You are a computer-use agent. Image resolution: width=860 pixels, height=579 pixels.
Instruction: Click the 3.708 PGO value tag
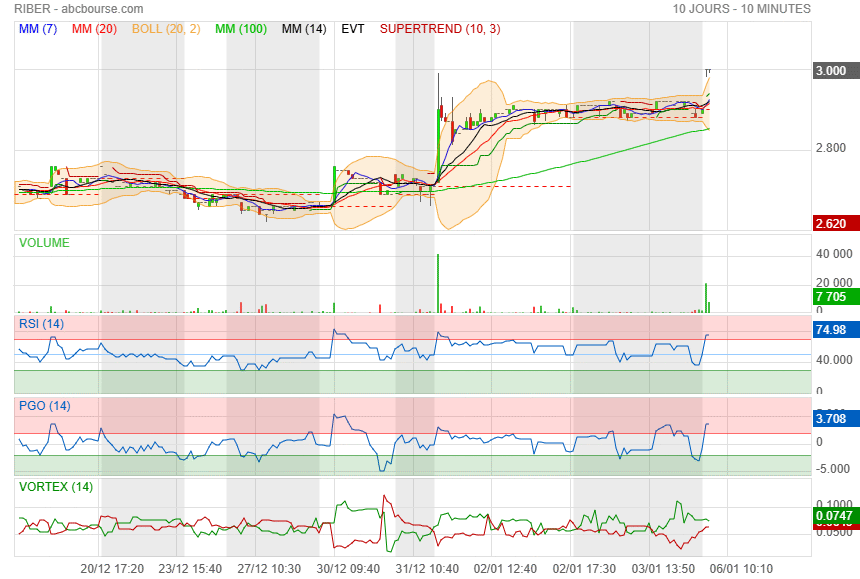832,419
